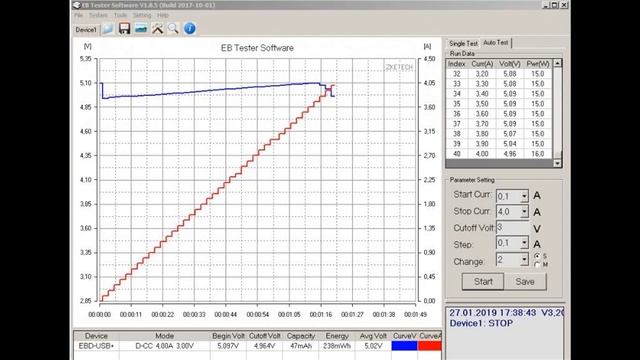Select Run Data row index 38
The image size is (640, 360).
point(499,134)
